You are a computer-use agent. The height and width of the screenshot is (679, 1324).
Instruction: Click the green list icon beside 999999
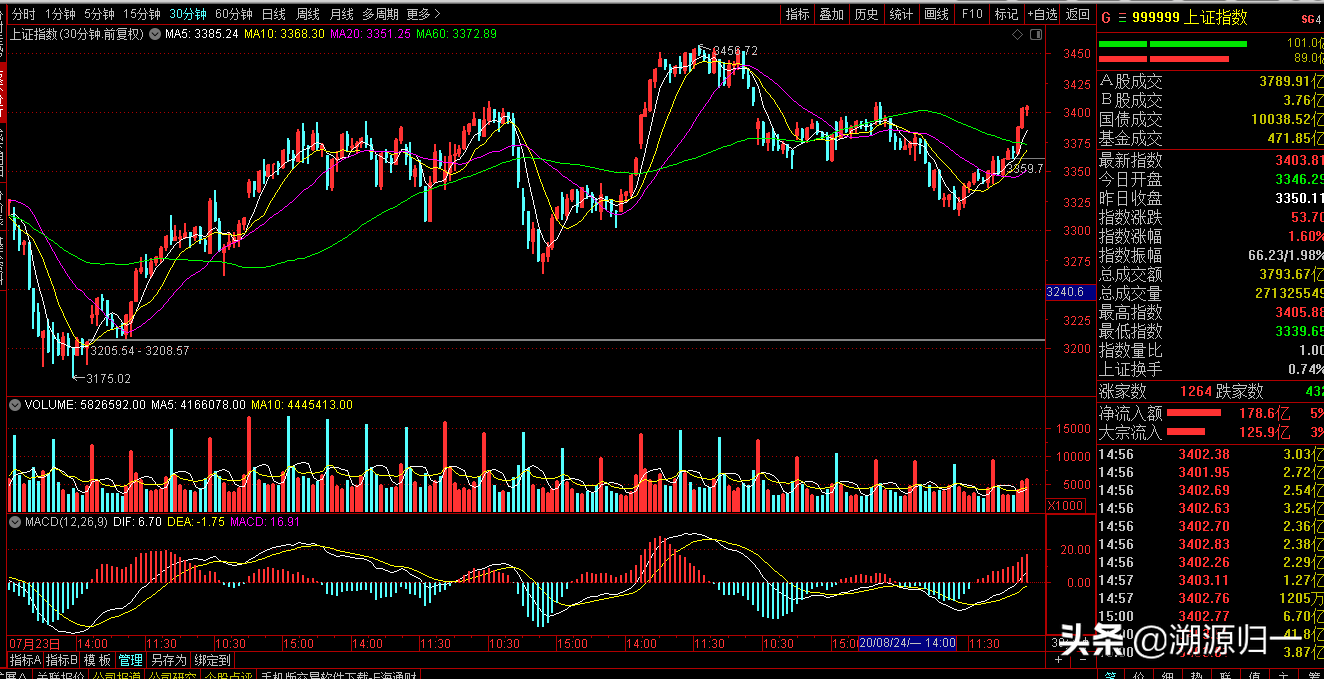coord(1123,17)
